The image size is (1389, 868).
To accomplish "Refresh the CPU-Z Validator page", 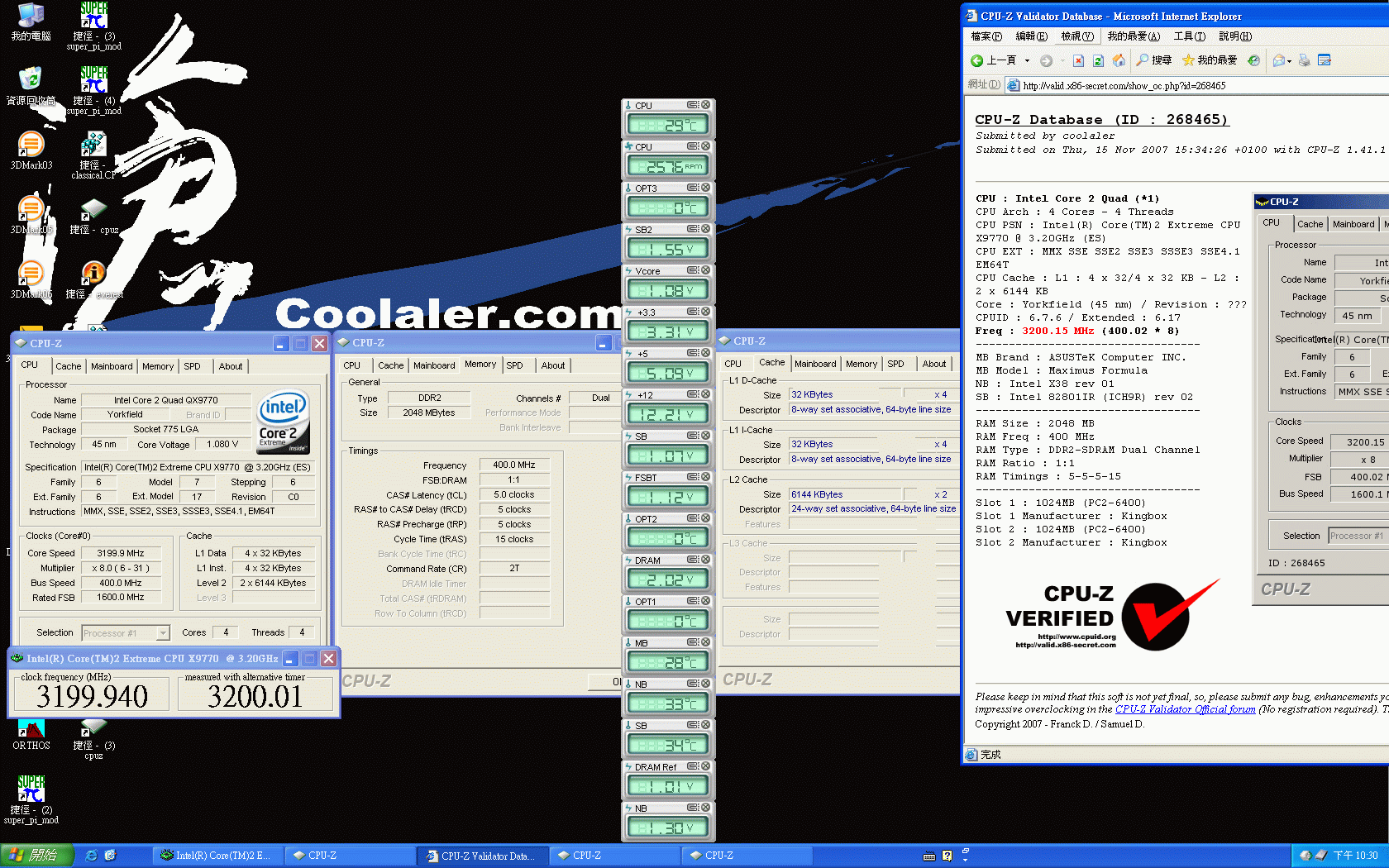I will point(1098,60).
